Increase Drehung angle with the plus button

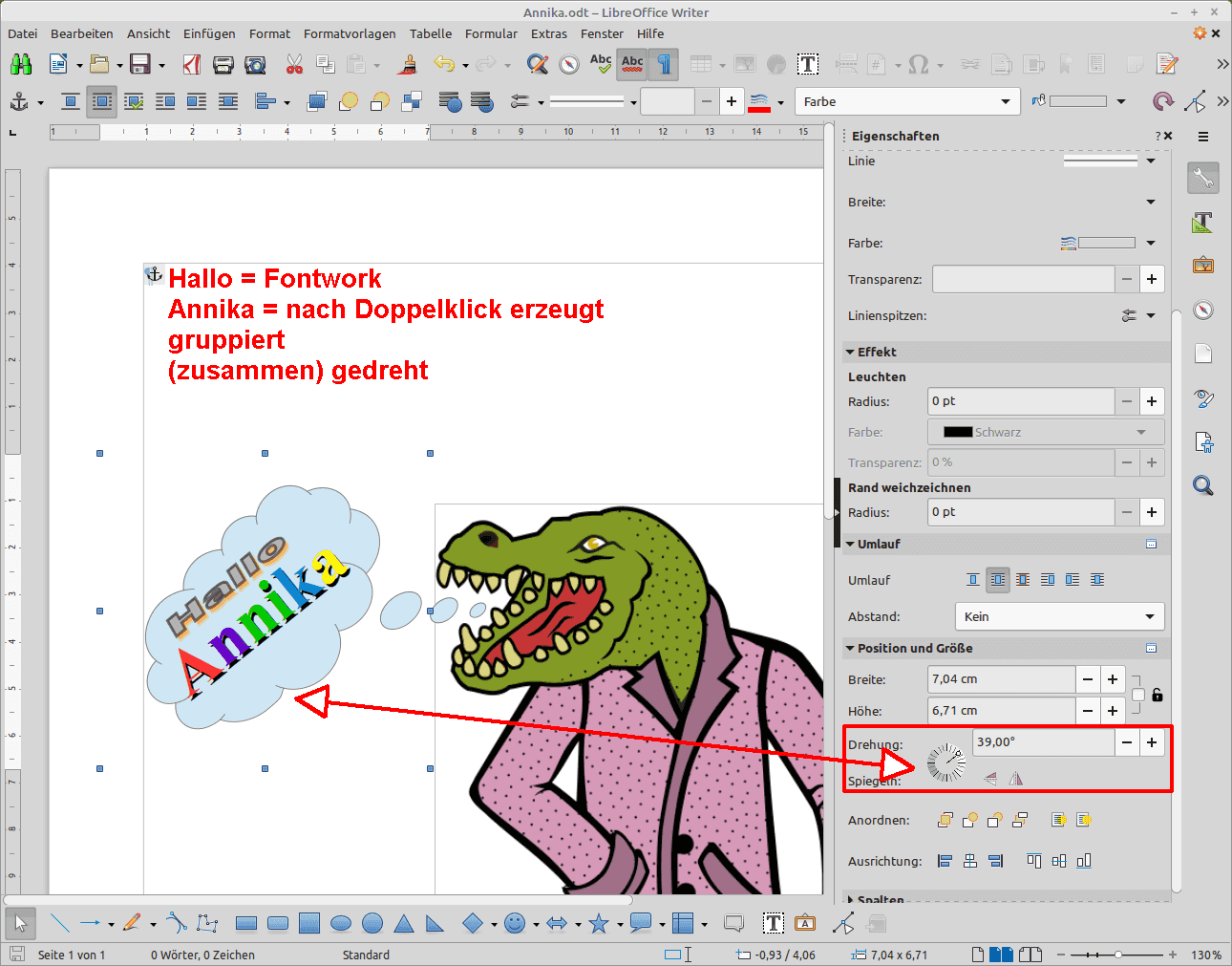pos(1152,742)
